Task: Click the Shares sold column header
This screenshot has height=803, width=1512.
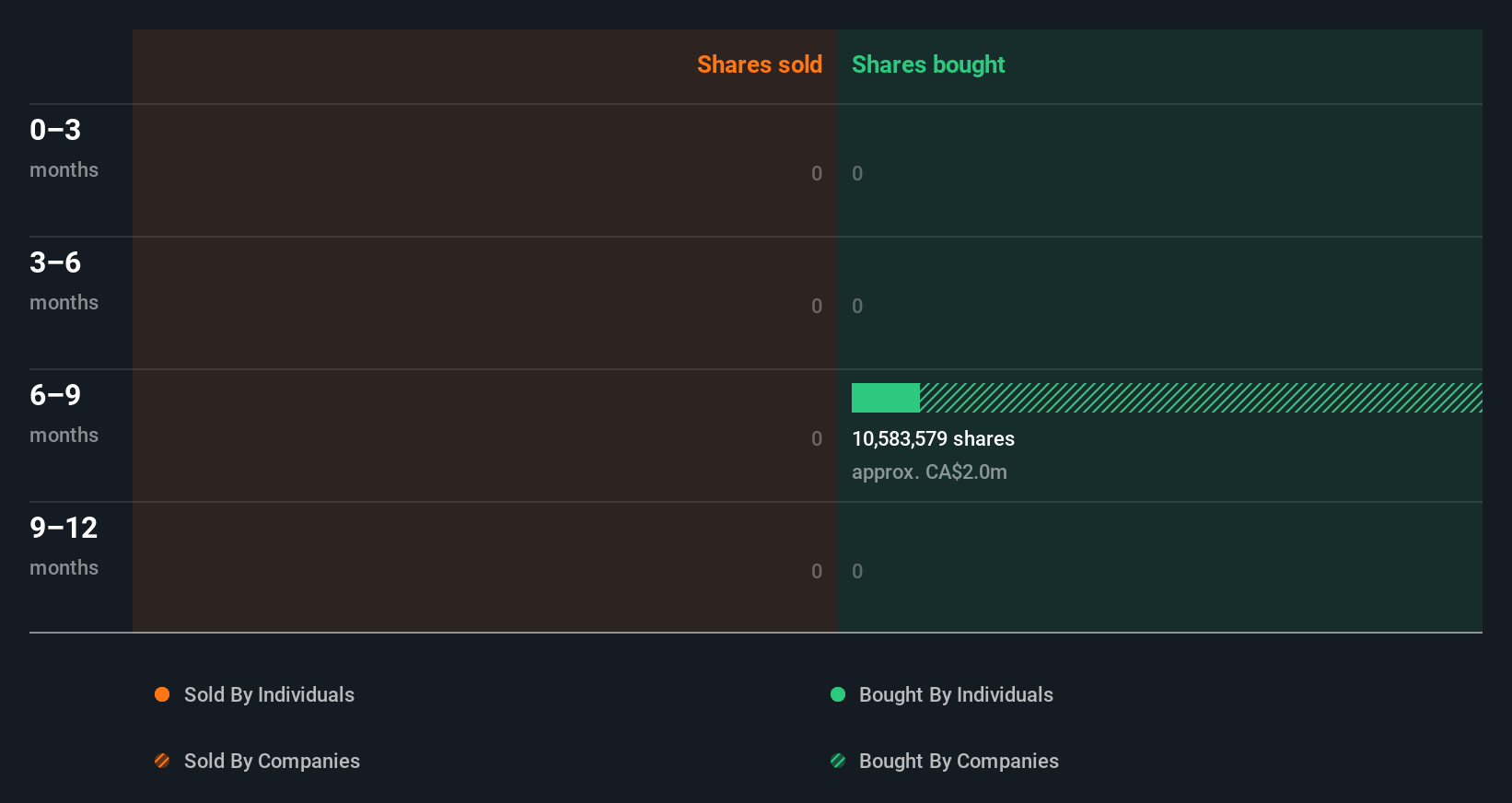Action: coord(760,64)
